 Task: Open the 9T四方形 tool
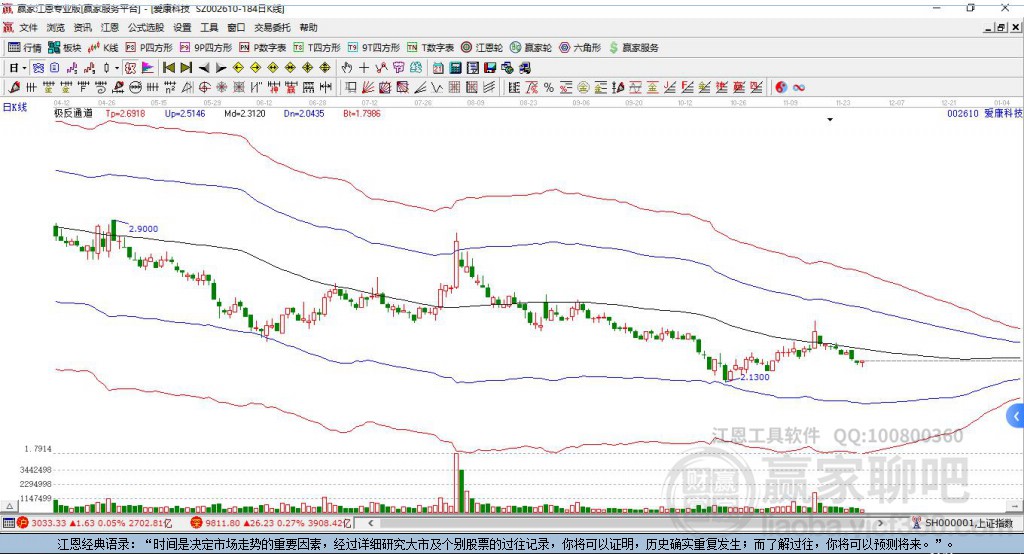point(374,48)
